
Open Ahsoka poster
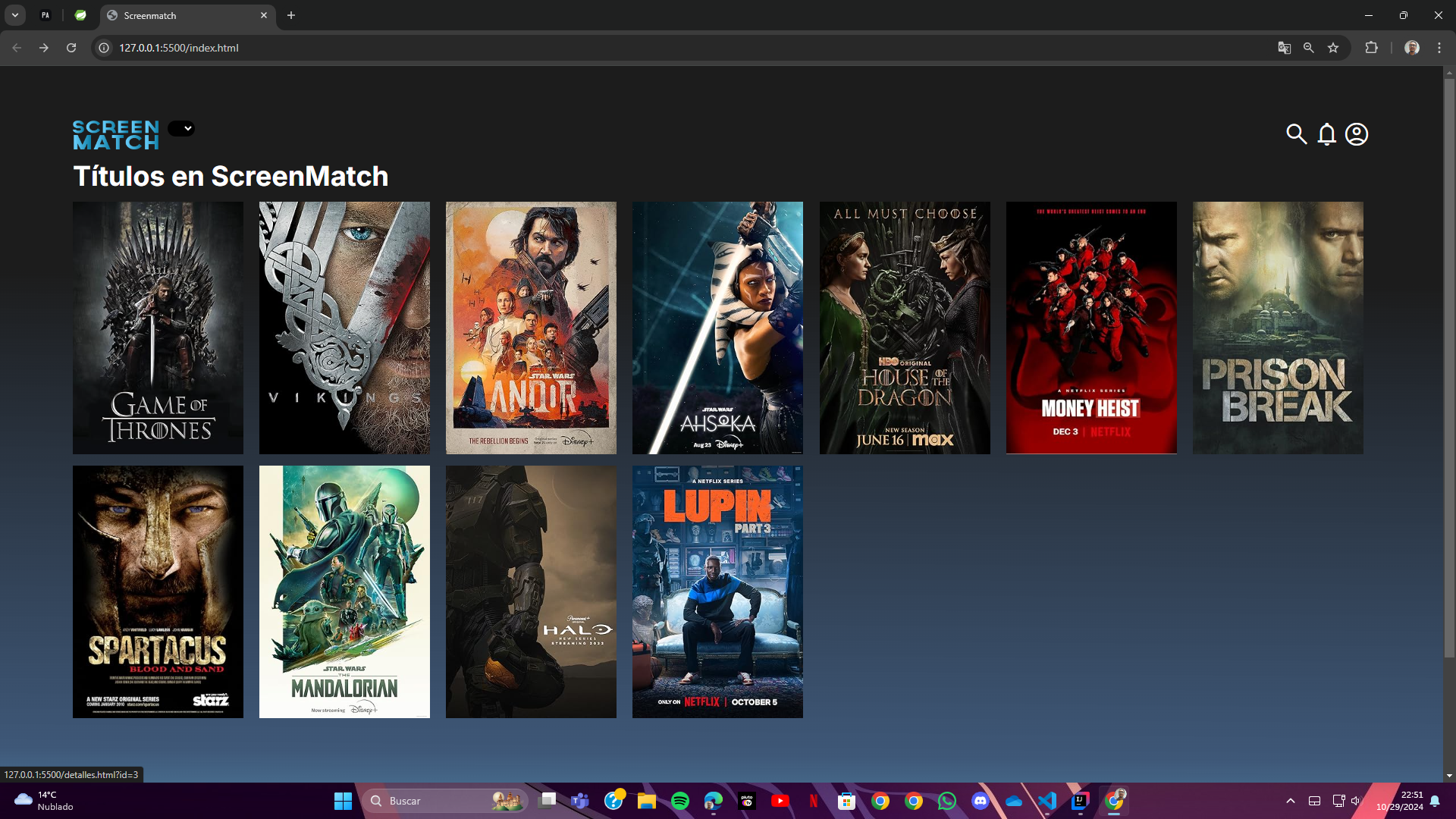[x=717, y=328]
